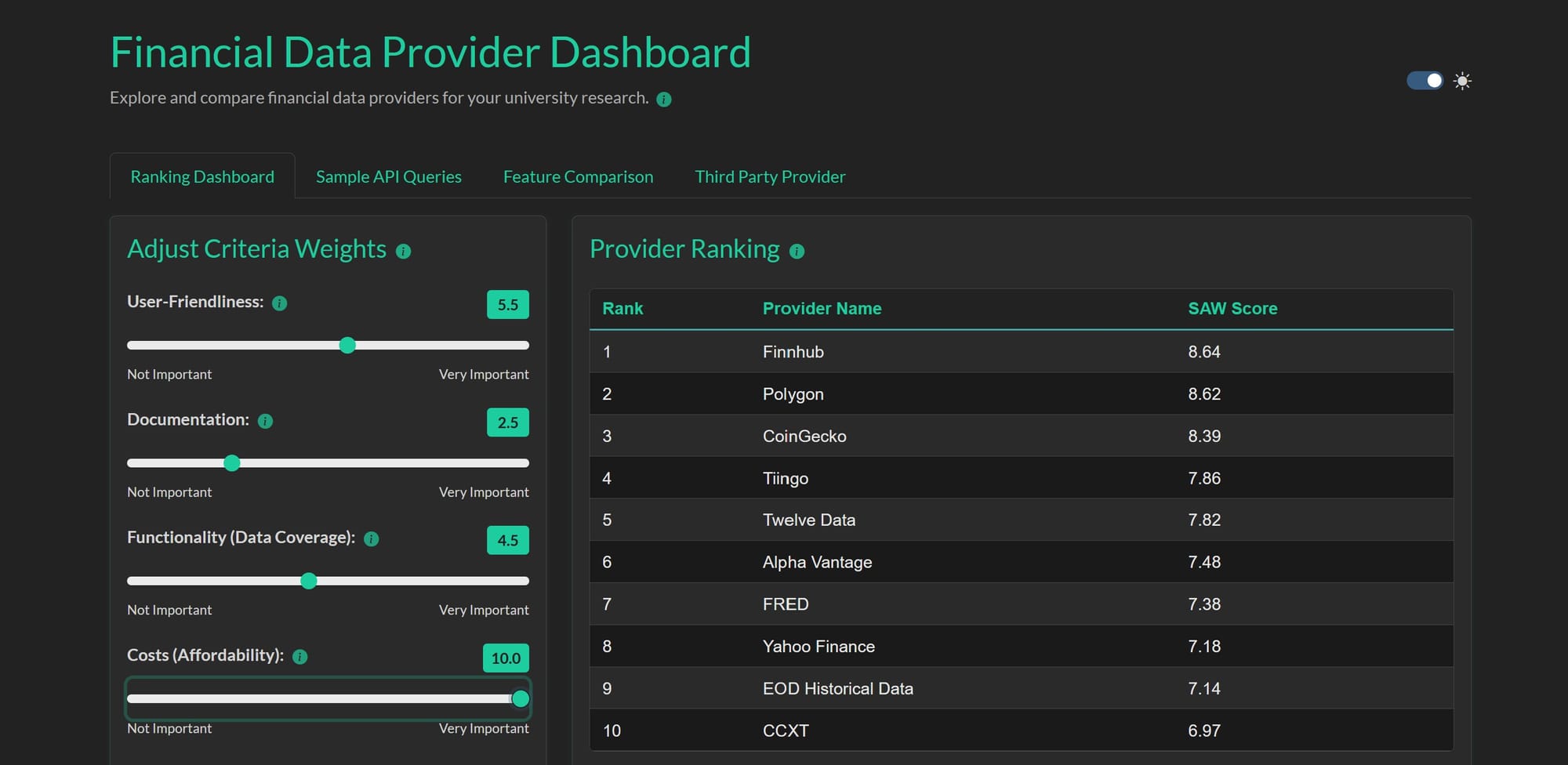Select the light mode sun icon
The height and width of the screenshot is (765, 1568).
1462,81
